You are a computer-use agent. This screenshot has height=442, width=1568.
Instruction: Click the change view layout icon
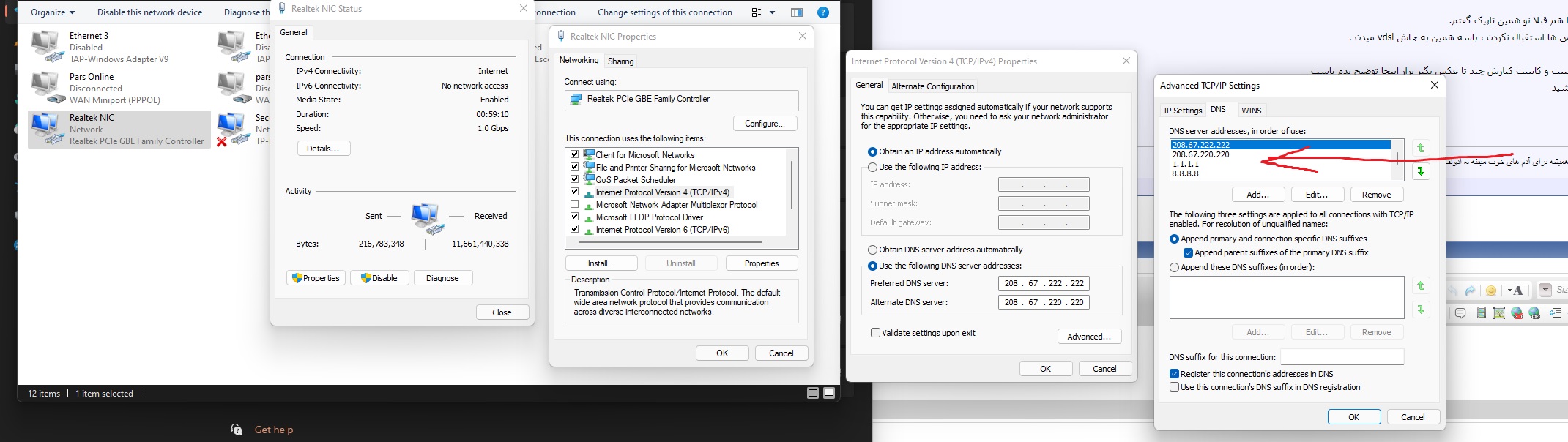pyautogui.click(x=757, y=12)
